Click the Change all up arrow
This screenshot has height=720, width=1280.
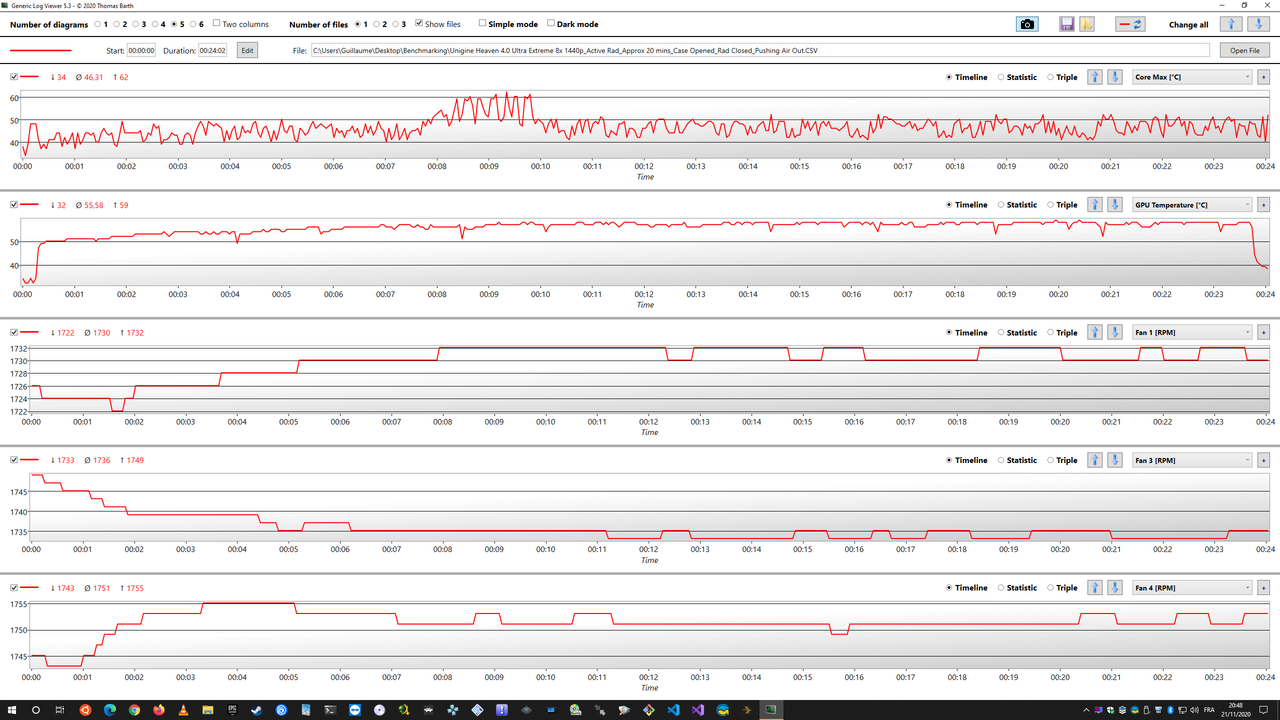1232,23
